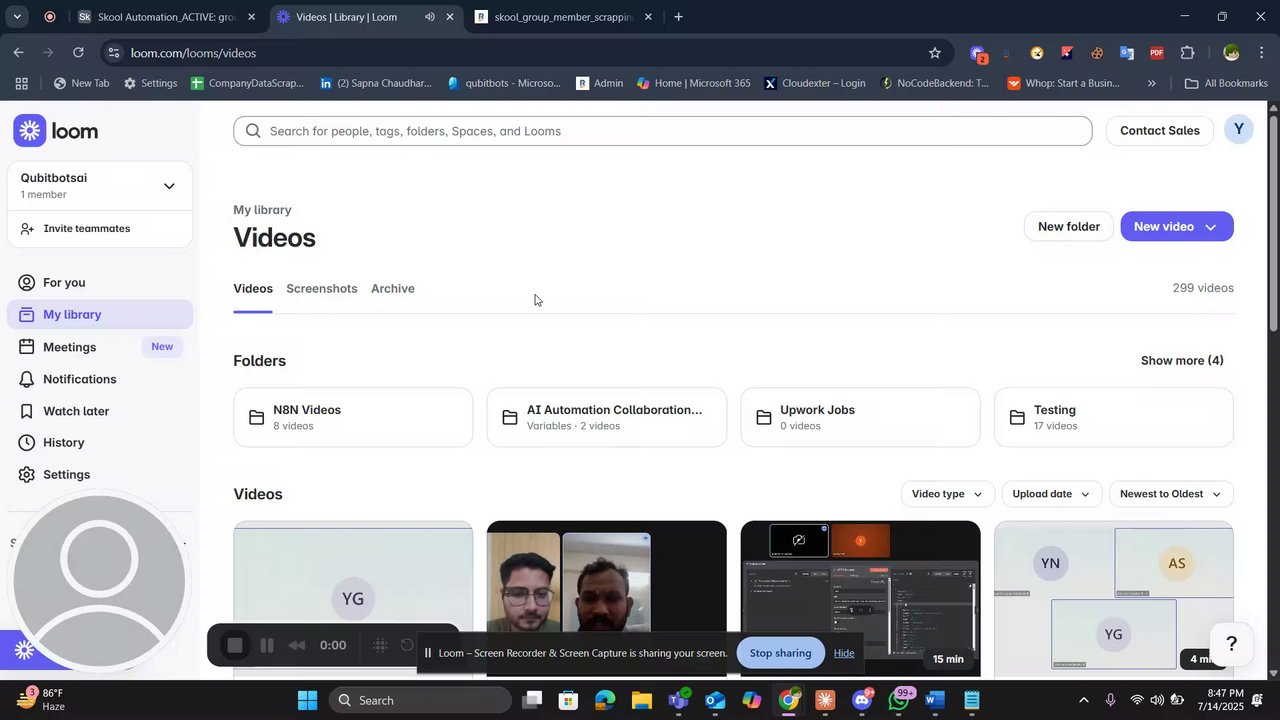This screenshot has width=1280, height=720.
Task: Bookmark this page with the star icon
Action: click(x=935, y=53)
